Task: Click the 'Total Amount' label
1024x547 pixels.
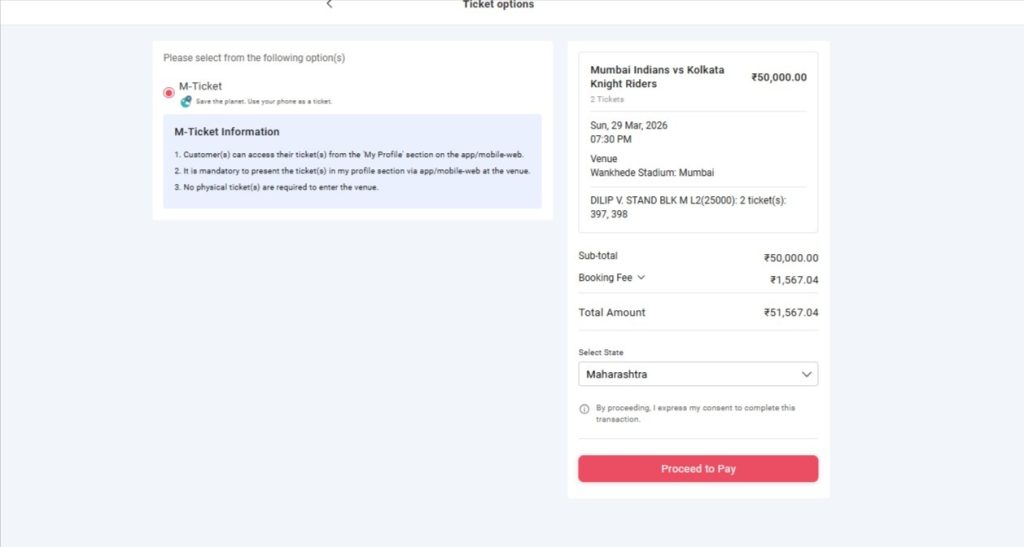Action: [x=612, y=313]
